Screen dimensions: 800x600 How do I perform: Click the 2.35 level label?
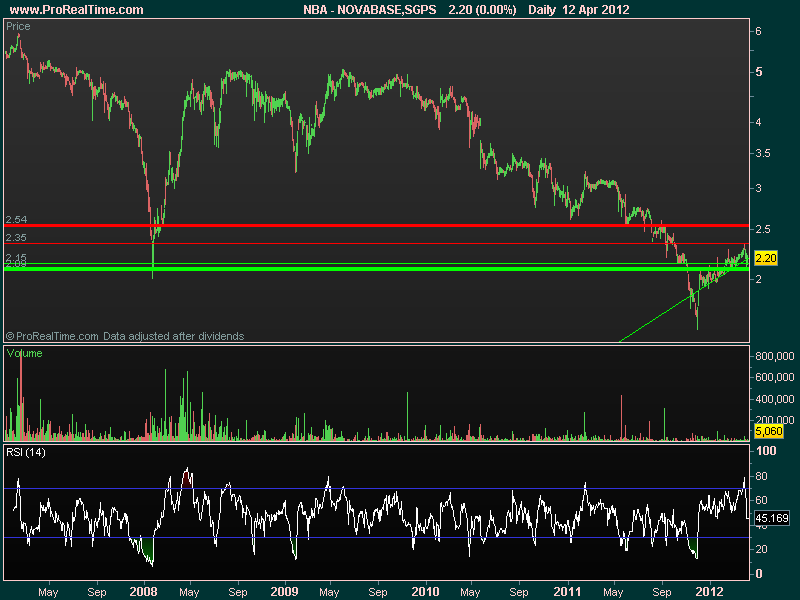pyautogui.click(x=16, y=237)
